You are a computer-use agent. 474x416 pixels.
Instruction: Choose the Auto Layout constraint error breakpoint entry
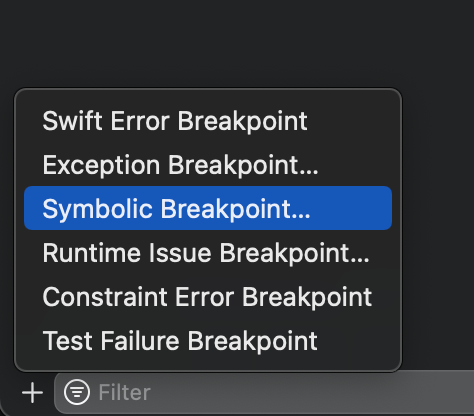click(x=208, y=297)
